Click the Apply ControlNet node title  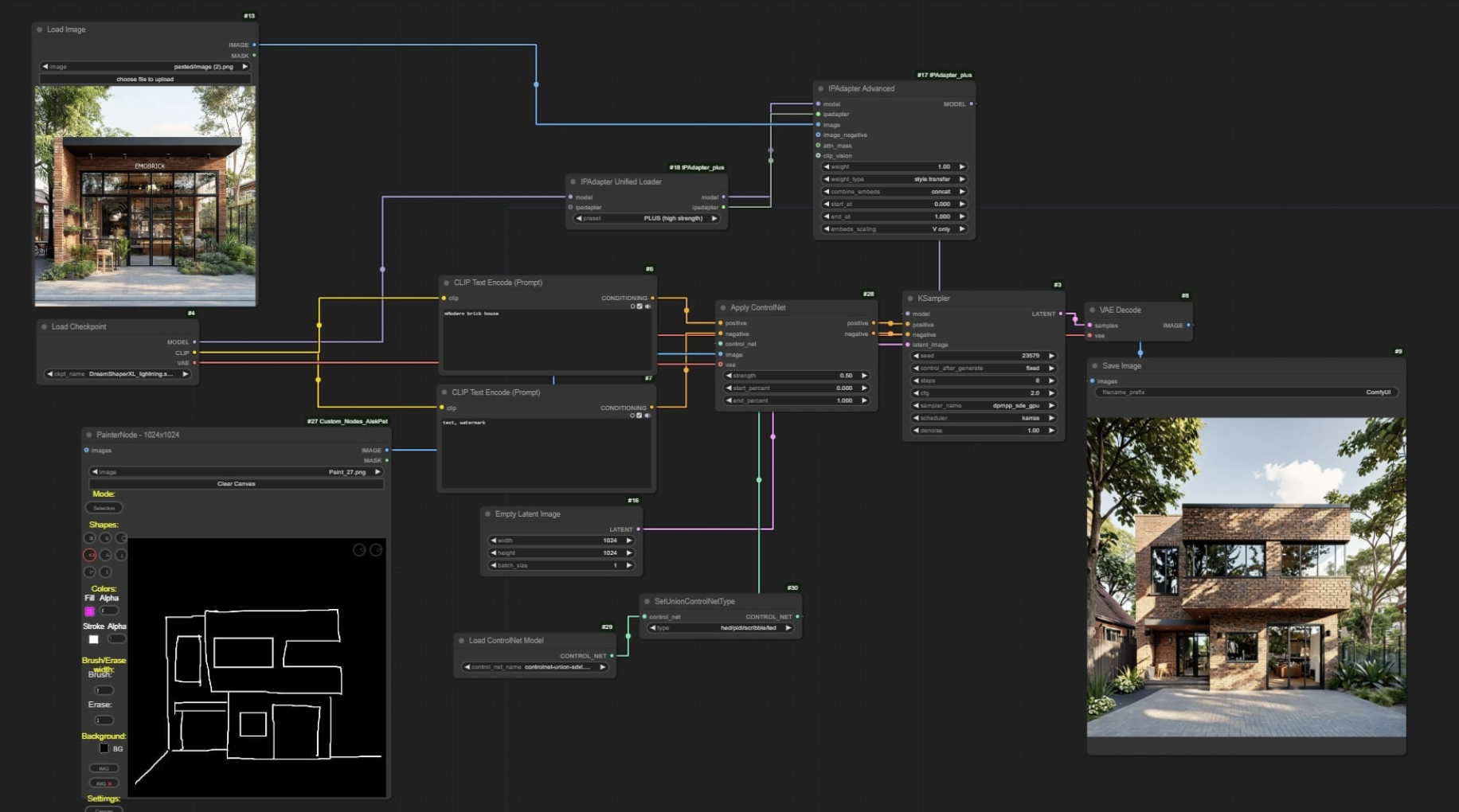click(x=757, y=308)
